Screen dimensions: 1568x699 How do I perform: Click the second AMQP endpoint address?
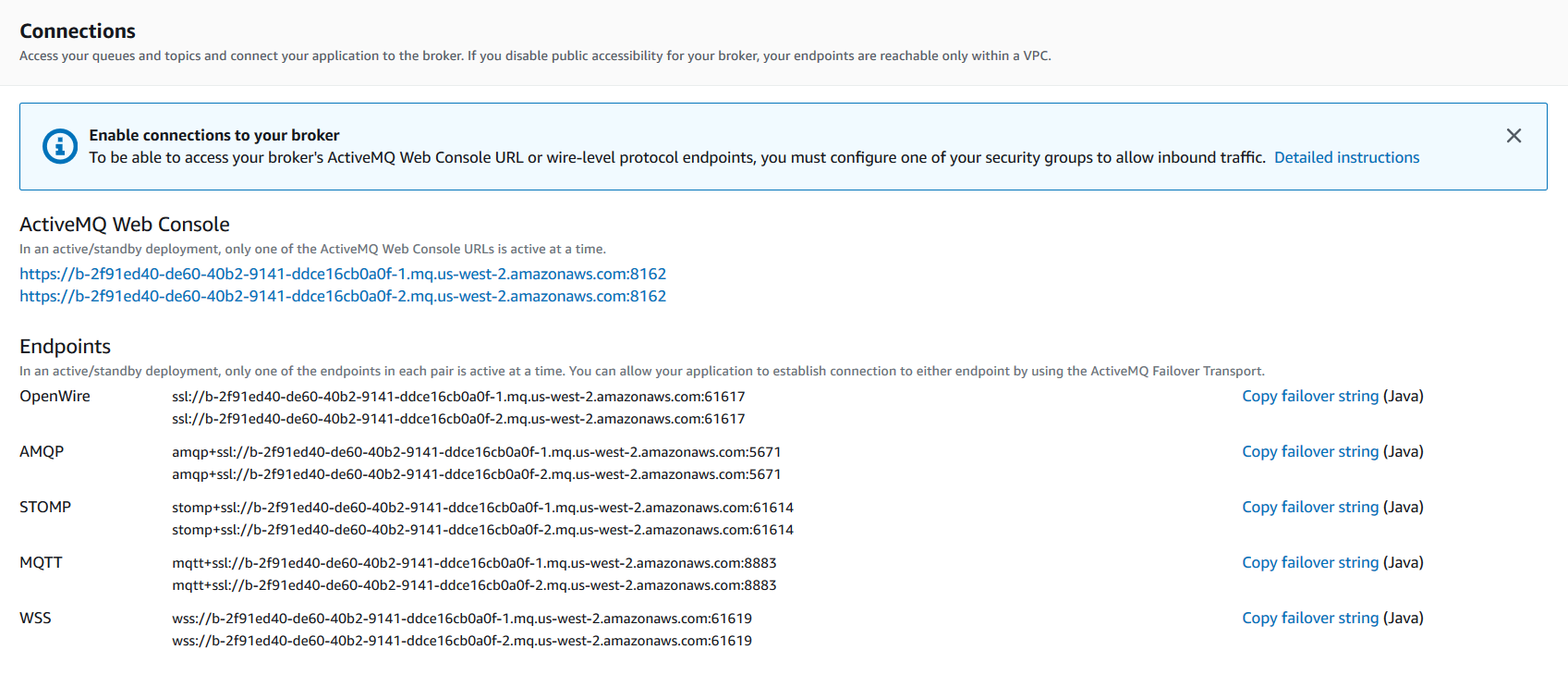[x=476, y=474]
